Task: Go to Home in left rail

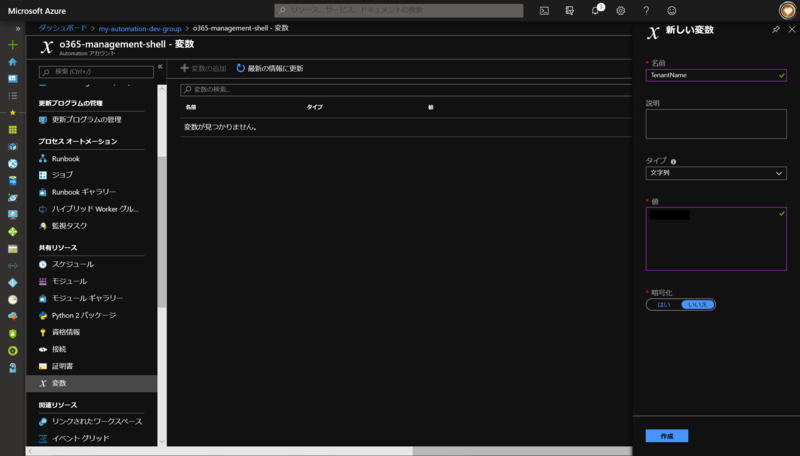Action: [13, 62]
